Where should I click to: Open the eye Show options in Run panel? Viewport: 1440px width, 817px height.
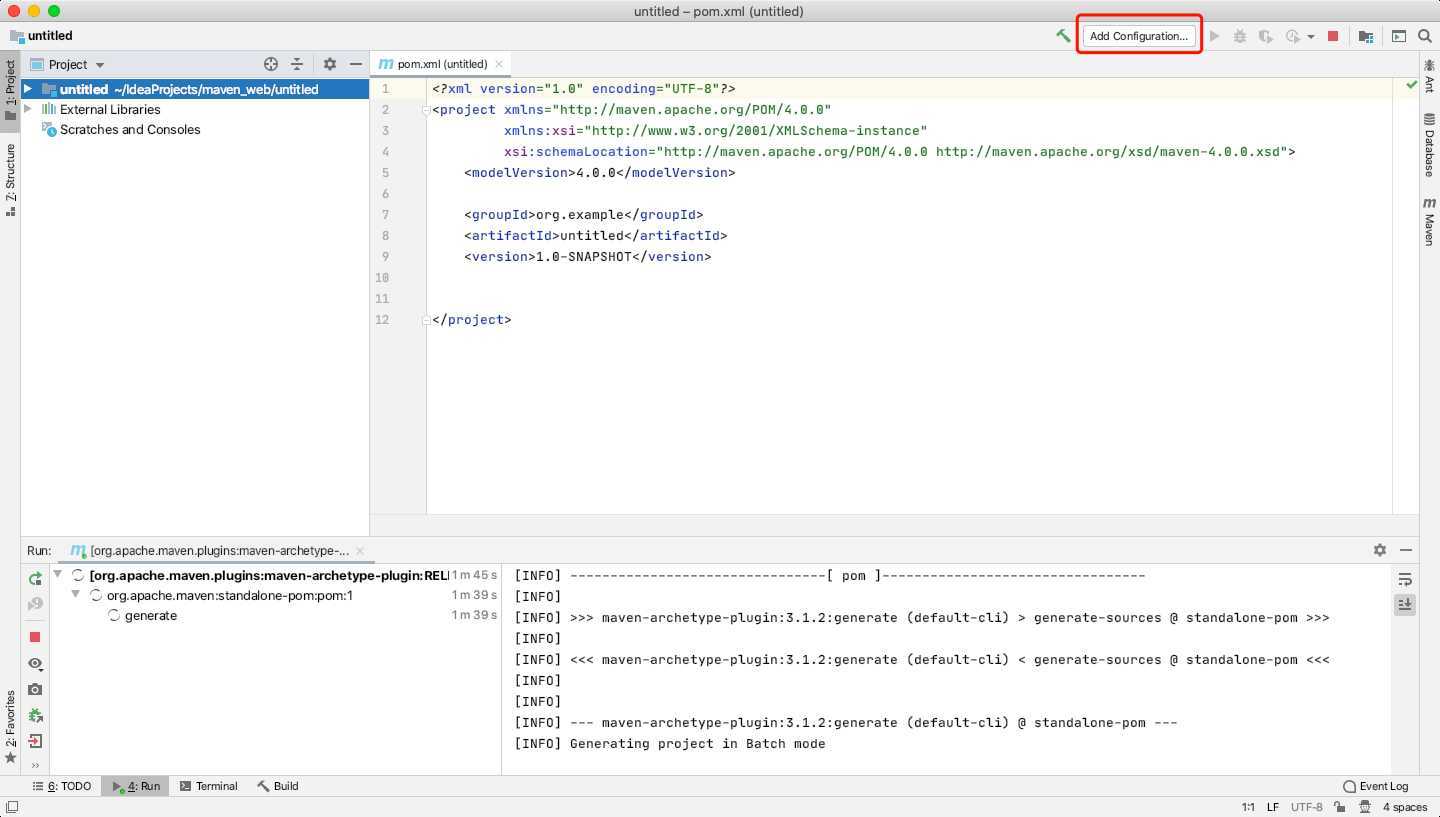pos(35,664)
